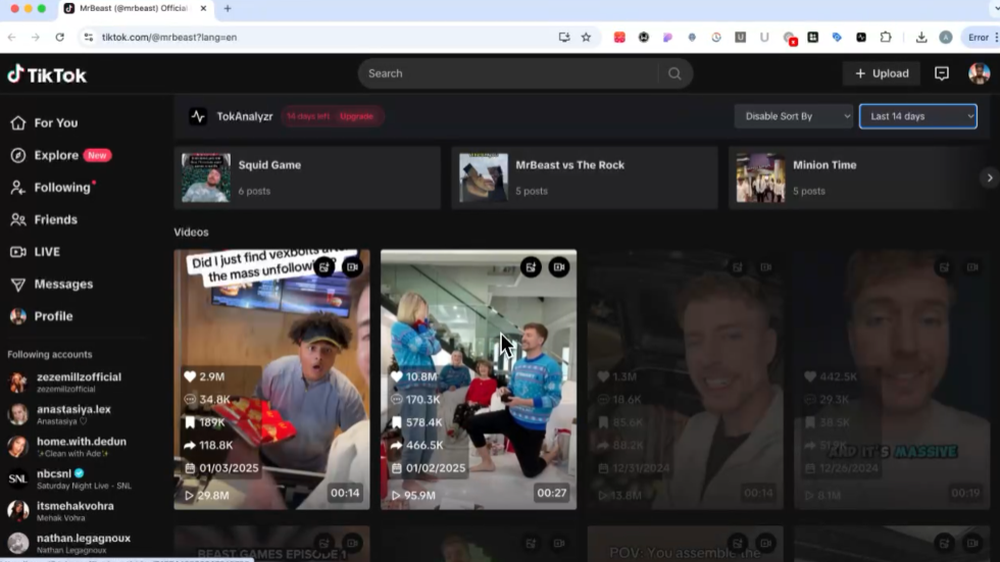Screen dimensions: 1000x562
Task: Click the address bar URL
Action: pyautogui.click(x=169, y=38)
